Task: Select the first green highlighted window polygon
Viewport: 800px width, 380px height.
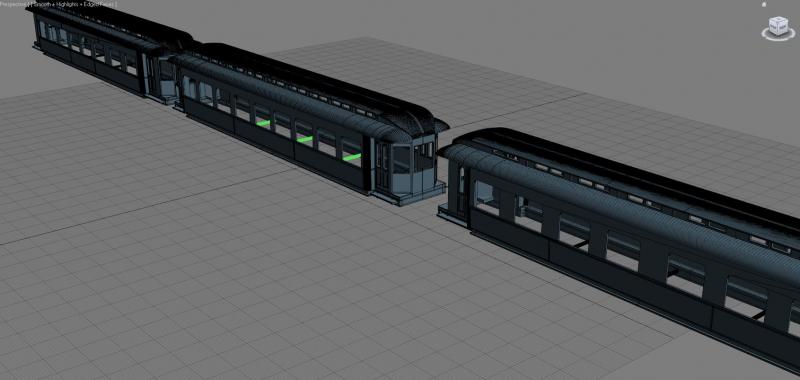Action: pos(263,123)
